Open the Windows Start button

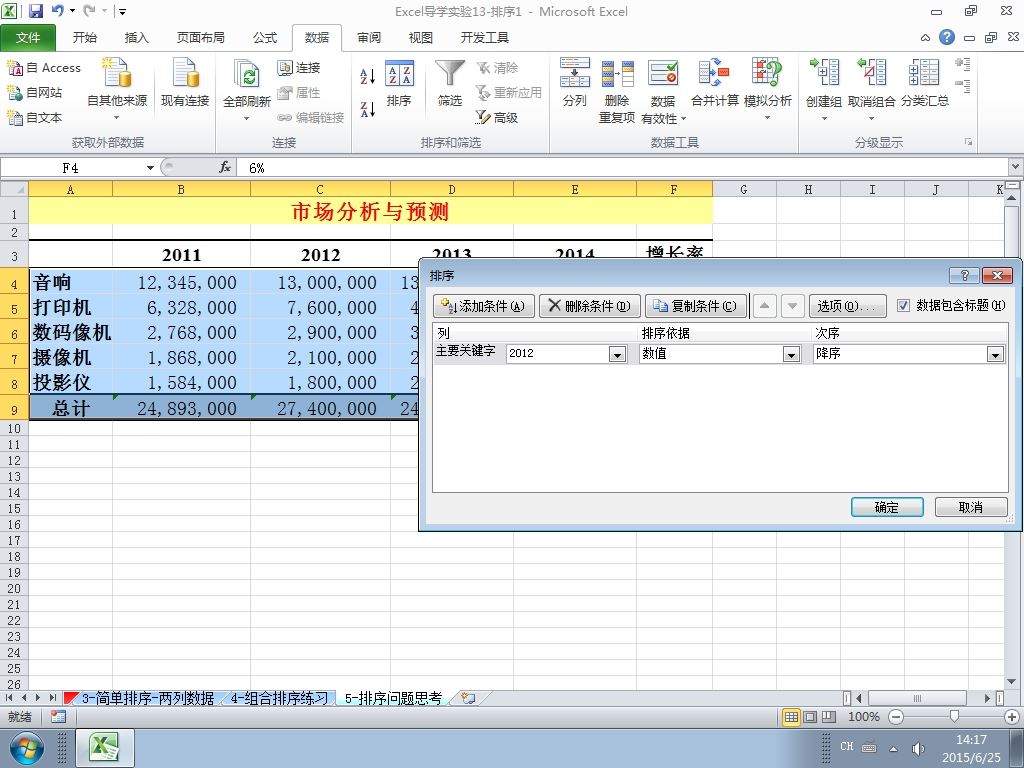(x=27, y=748)
